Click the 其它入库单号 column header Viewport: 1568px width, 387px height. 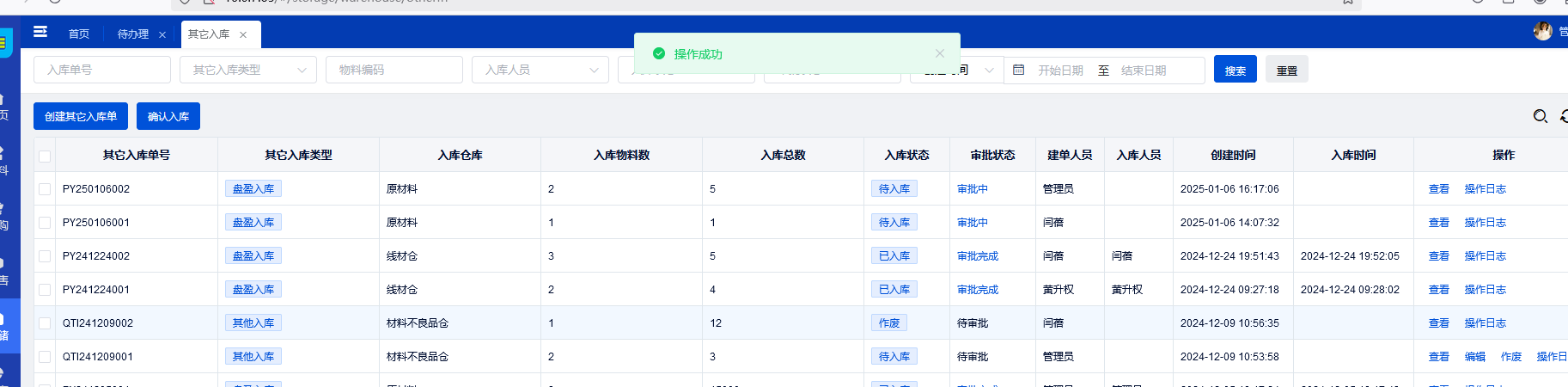click(x=137, y=156)
